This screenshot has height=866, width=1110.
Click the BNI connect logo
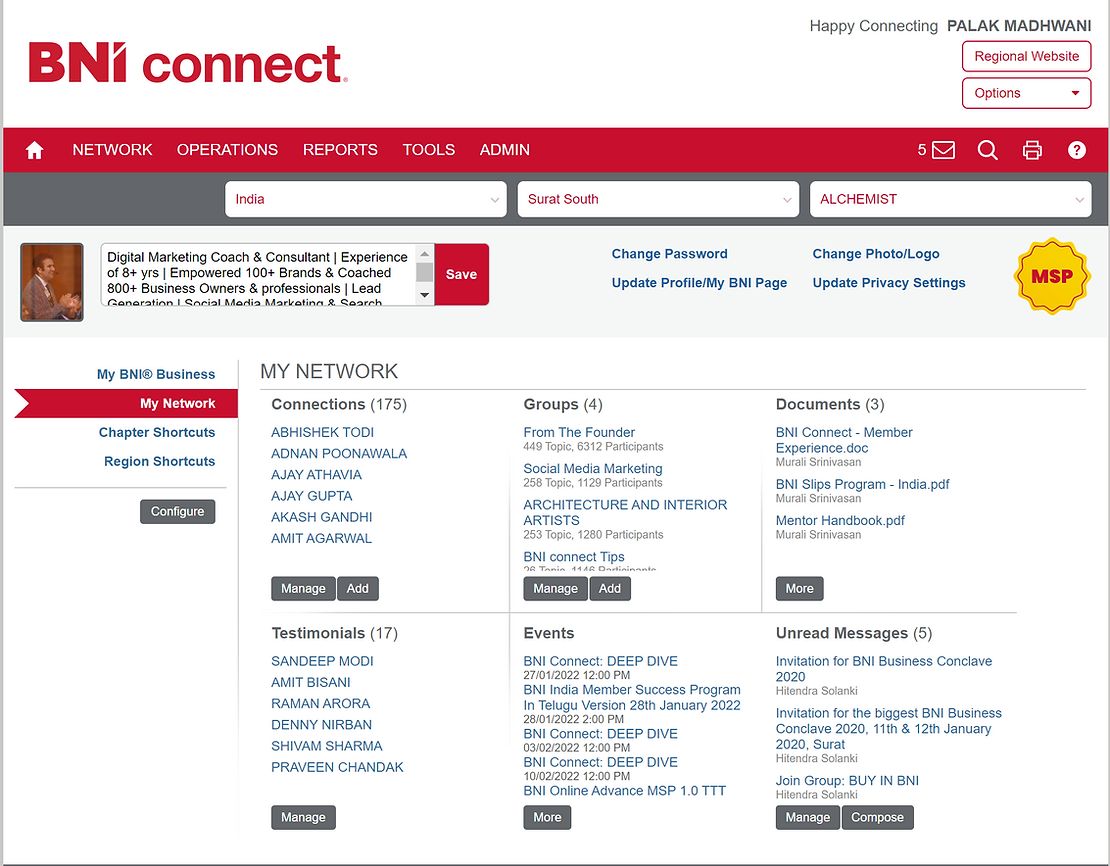click(188, 63)
